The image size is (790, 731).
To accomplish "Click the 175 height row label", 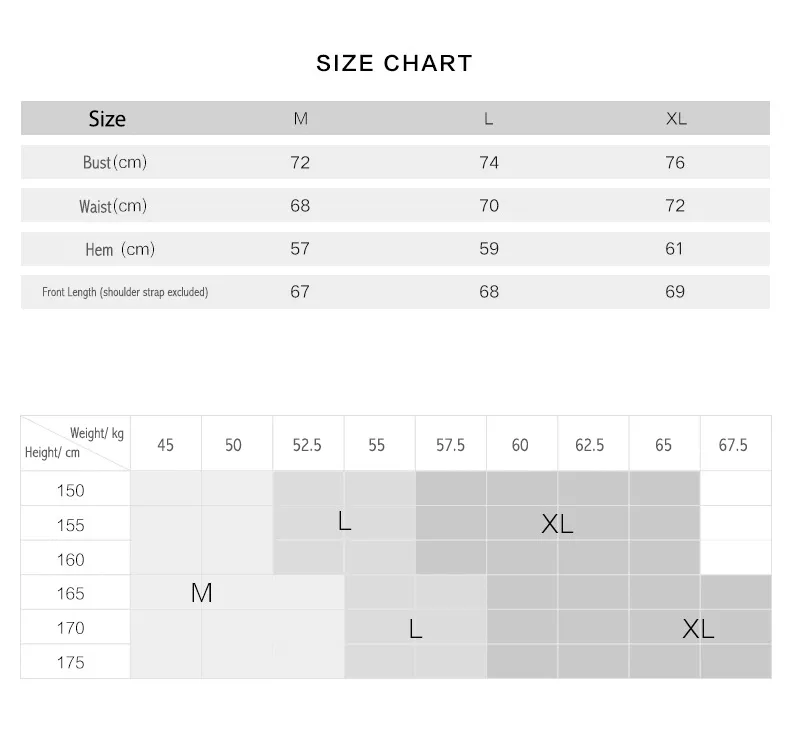I will click(x=71, y=662).
